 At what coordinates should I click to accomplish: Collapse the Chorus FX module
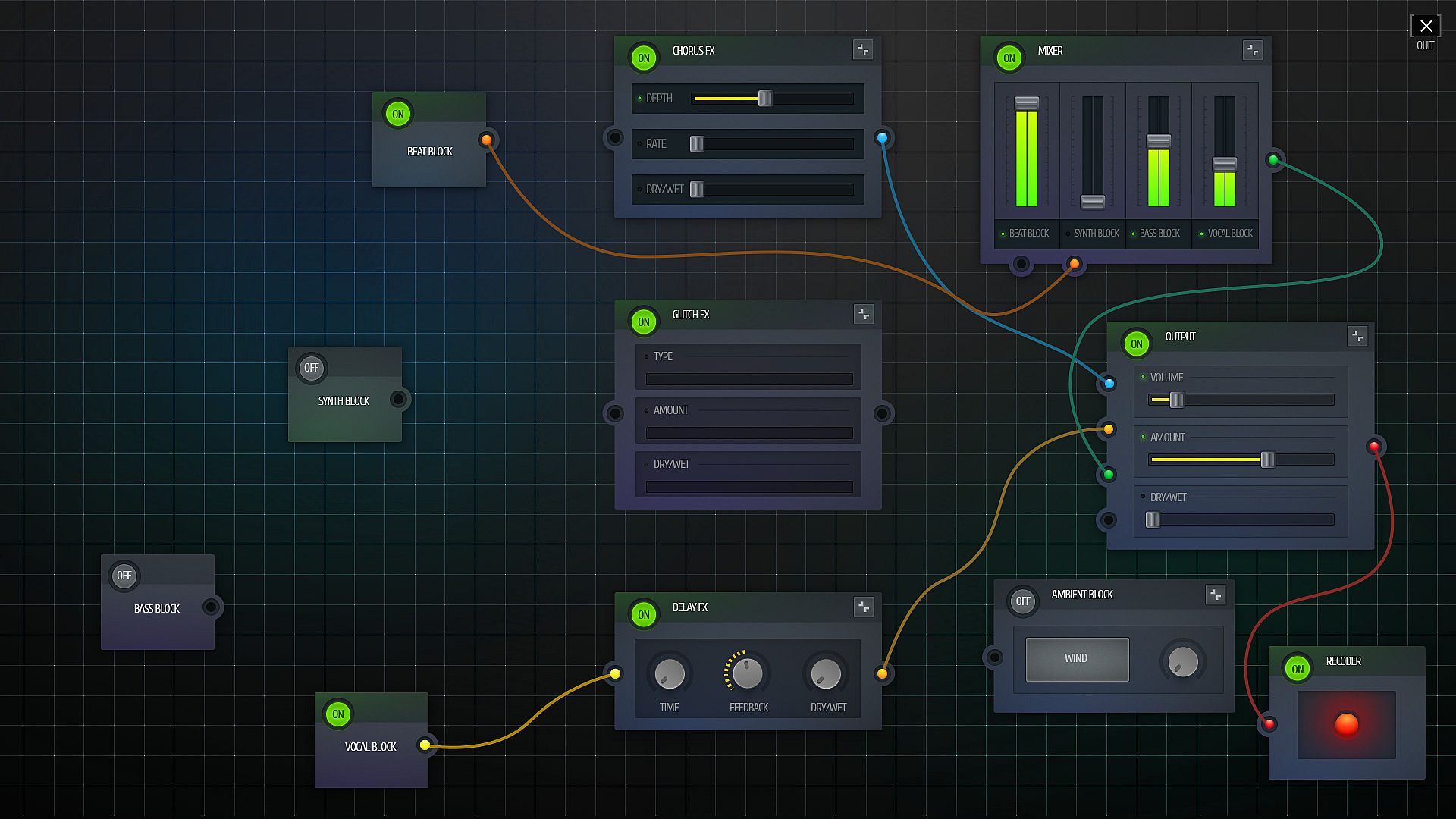pyautogui.click(x=863, y=50)
